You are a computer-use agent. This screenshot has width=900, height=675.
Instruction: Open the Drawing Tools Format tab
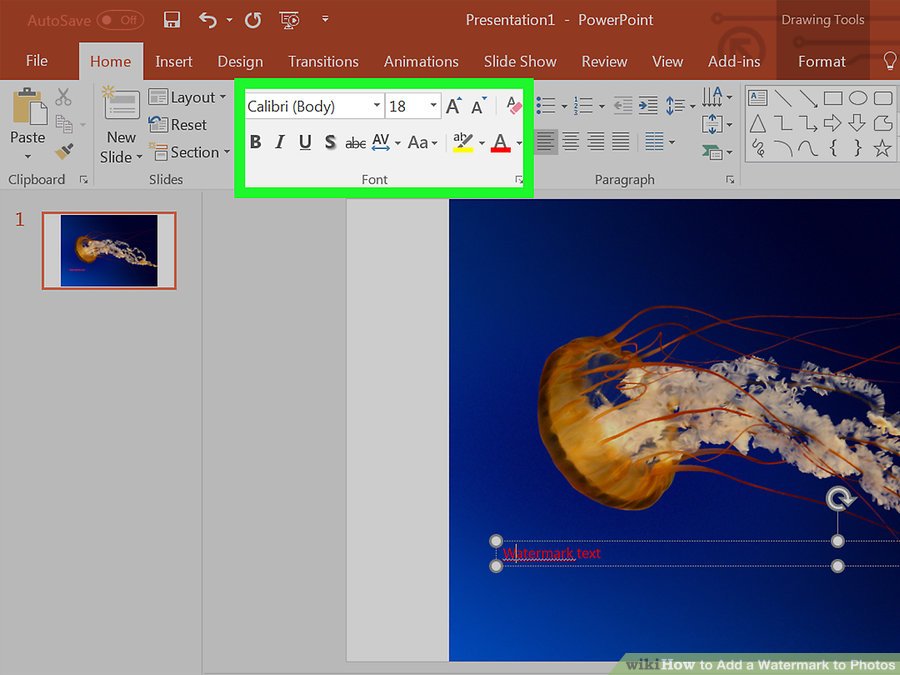point(821,61)
